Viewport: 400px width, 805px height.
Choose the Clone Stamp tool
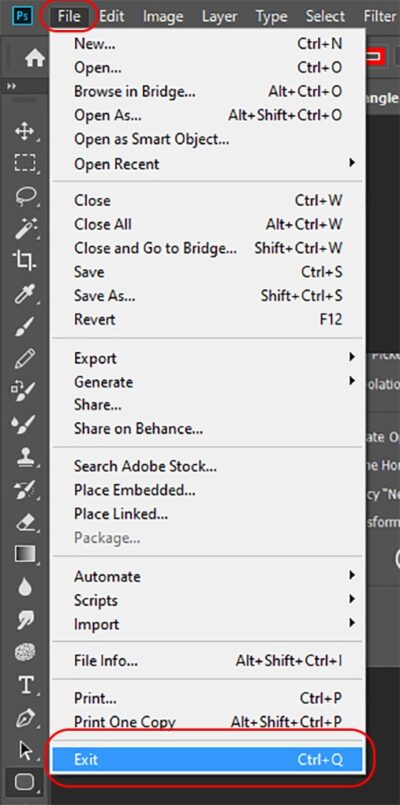tap(24, 456)
